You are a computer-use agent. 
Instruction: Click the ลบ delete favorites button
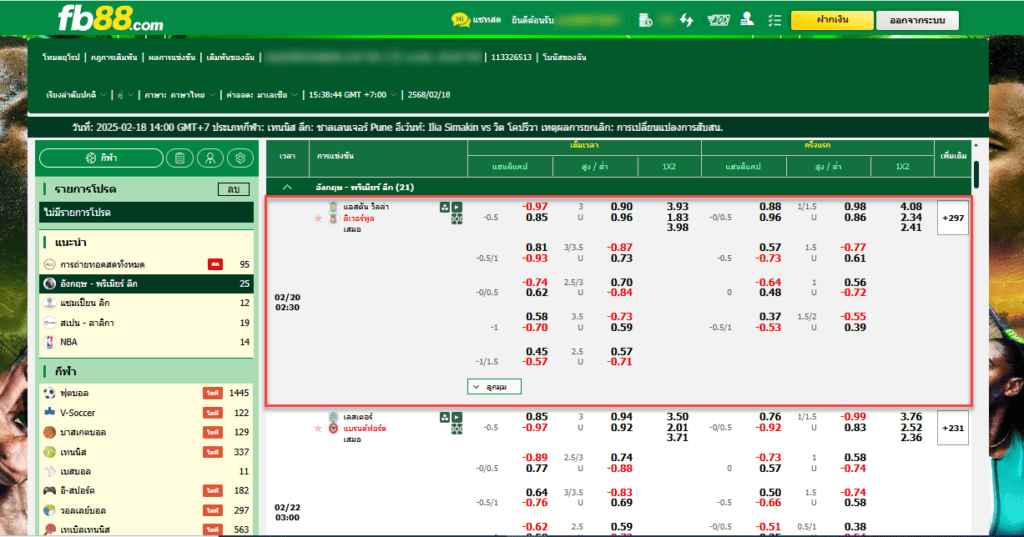[233, 189]
